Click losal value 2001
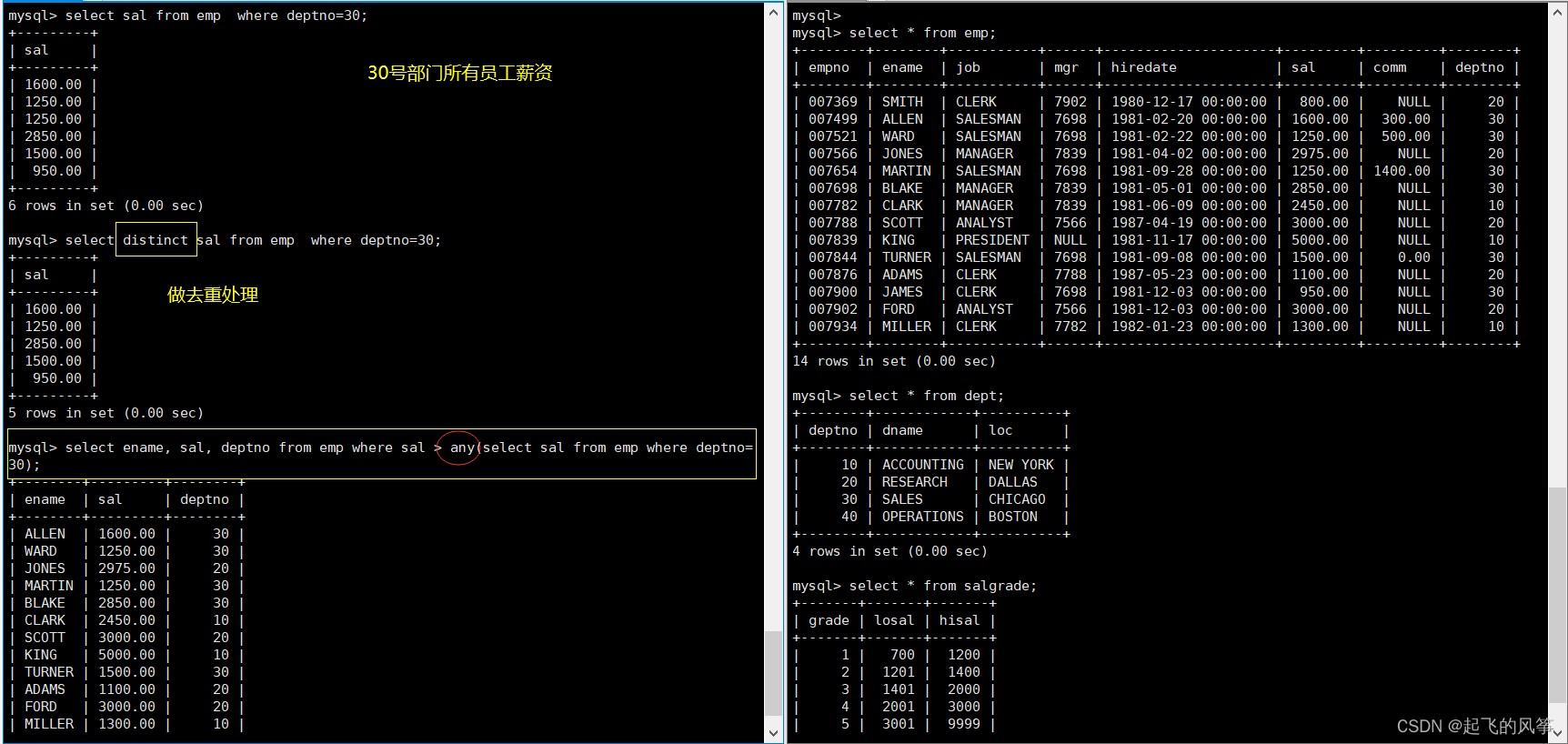The width and height of the screenshot is (1568, 744). pos(898,707)
